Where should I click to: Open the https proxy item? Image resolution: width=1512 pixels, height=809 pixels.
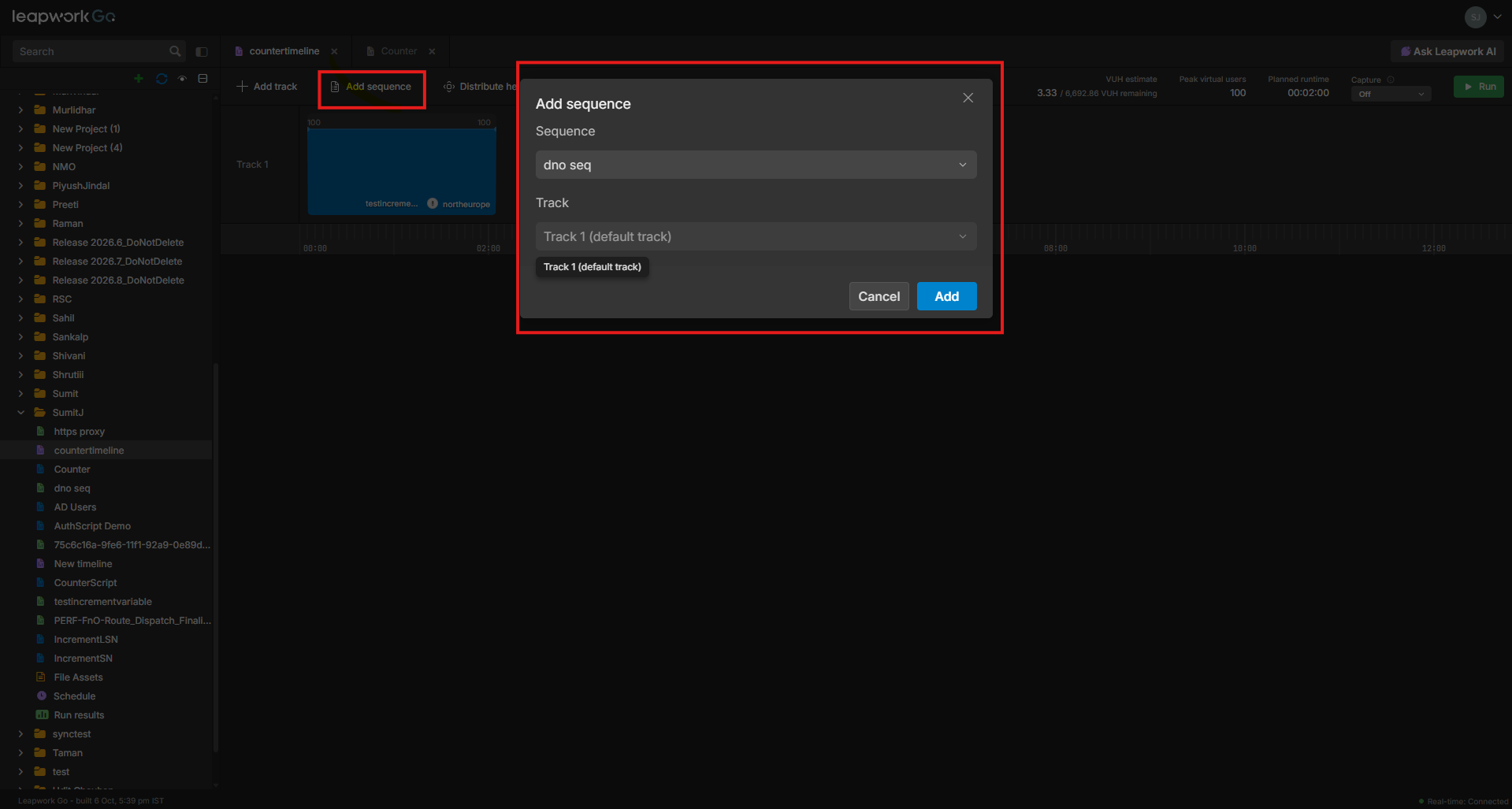pos(79,432)
